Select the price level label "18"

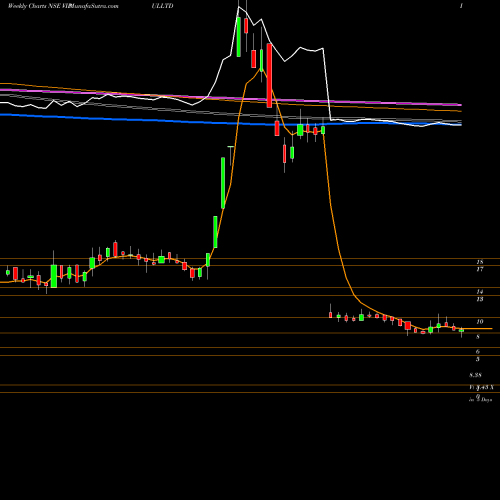(x=480, y=262)
